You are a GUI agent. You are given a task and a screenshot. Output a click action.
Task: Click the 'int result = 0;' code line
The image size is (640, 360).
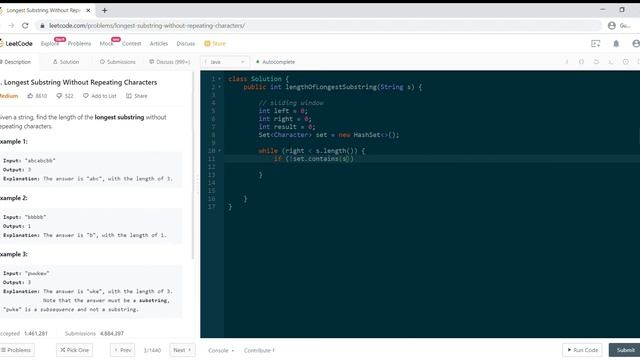287,127
